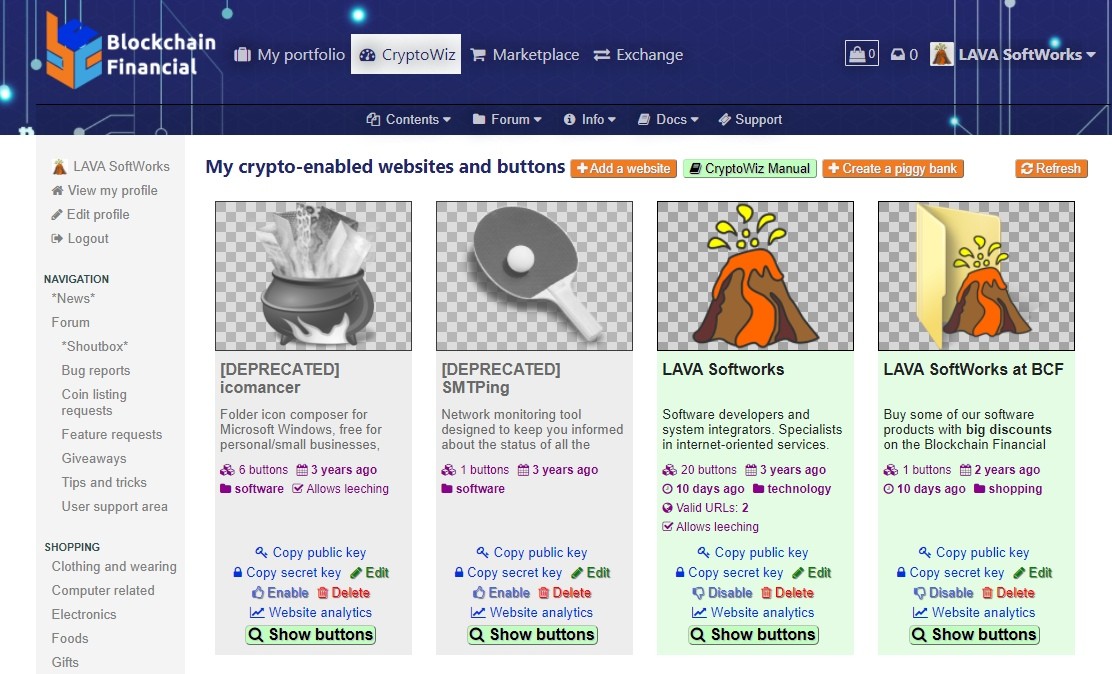Show buttons for the SMTPing website
1112x674 pixels.
533,634
